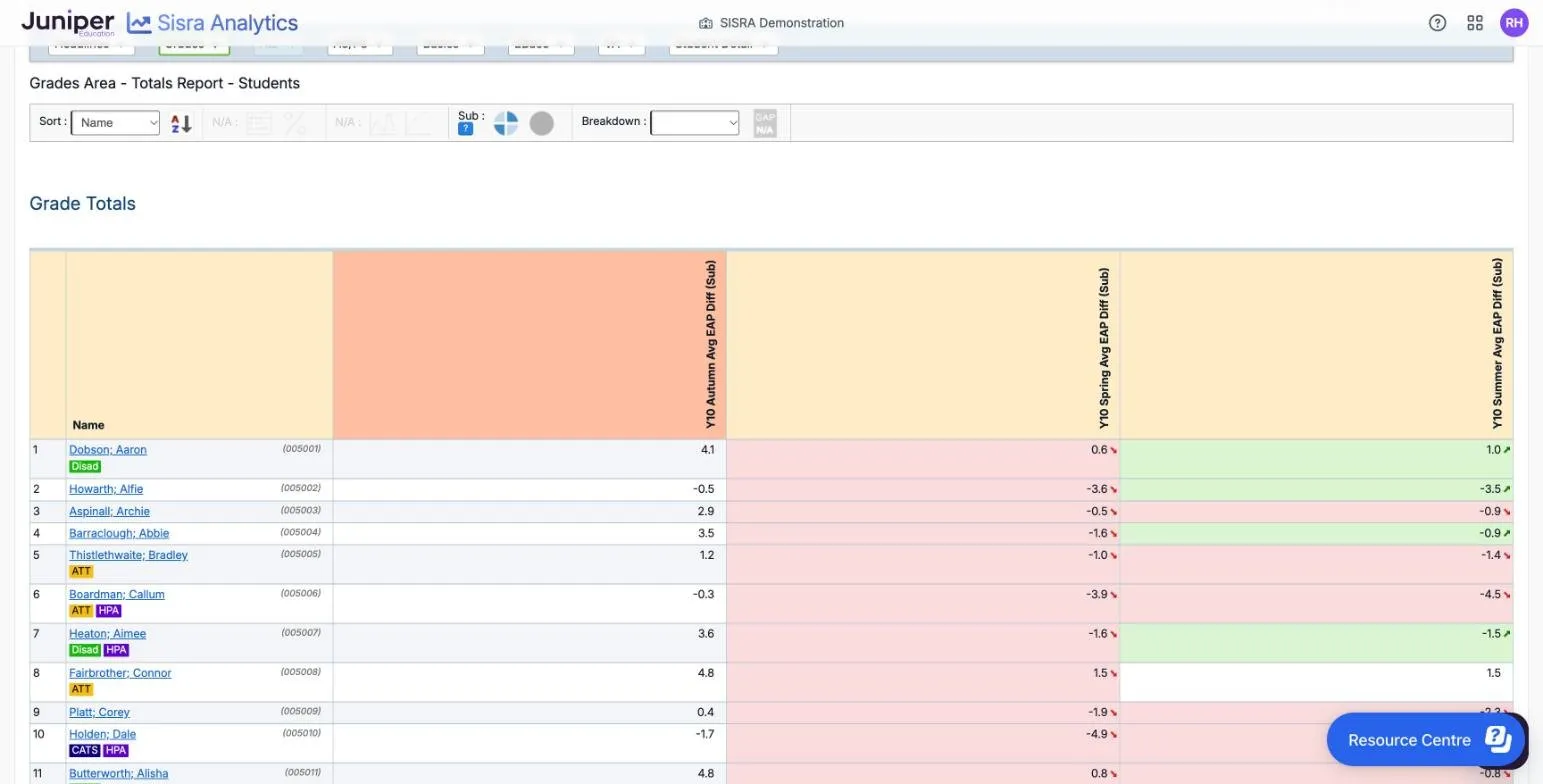This screenshot has width=1543, height=784.
Task: Open student Heaton; Aimee
Action: click(107, 633)
